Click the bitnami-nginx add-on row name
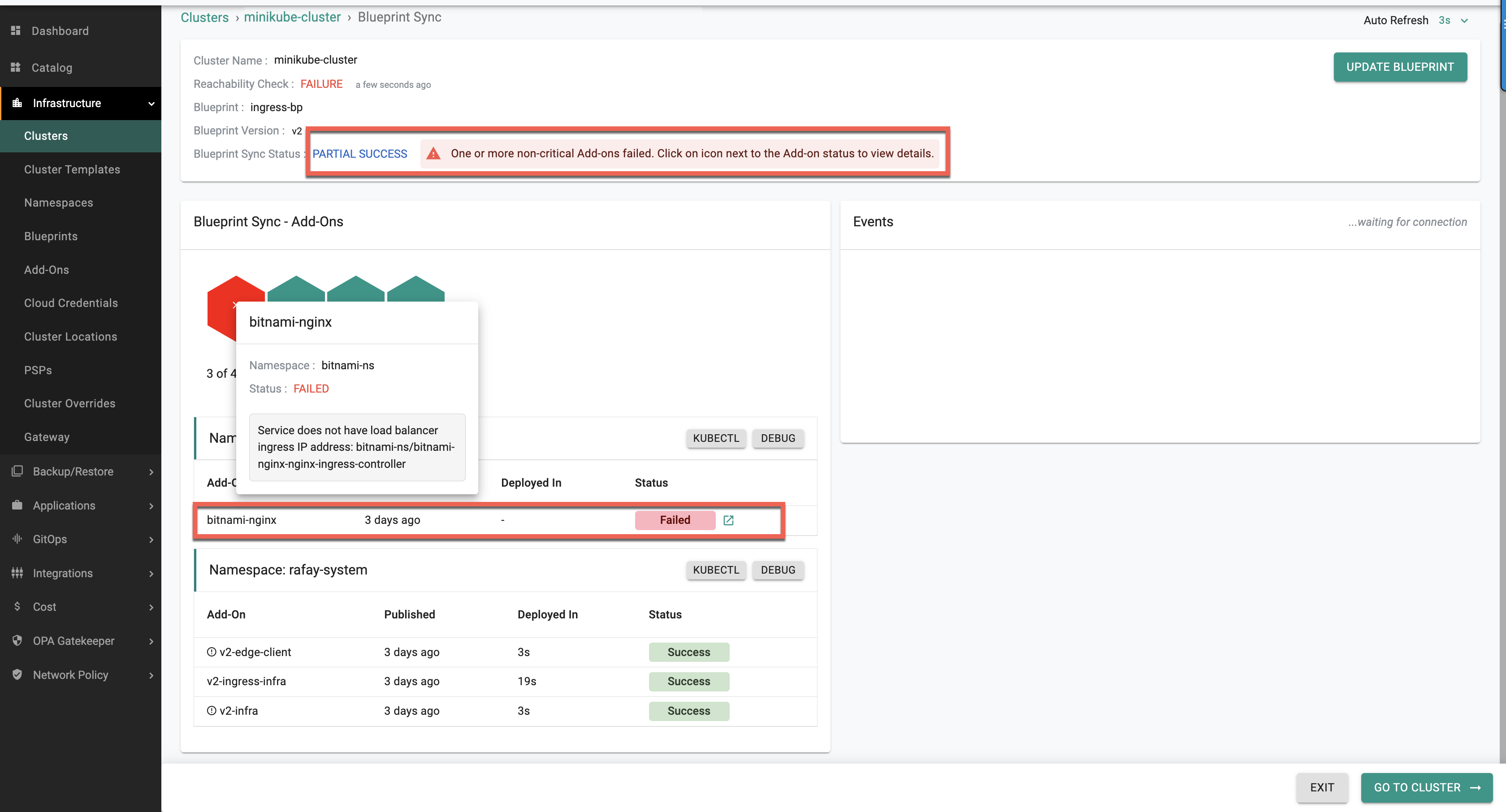 [x=242, y=520]
